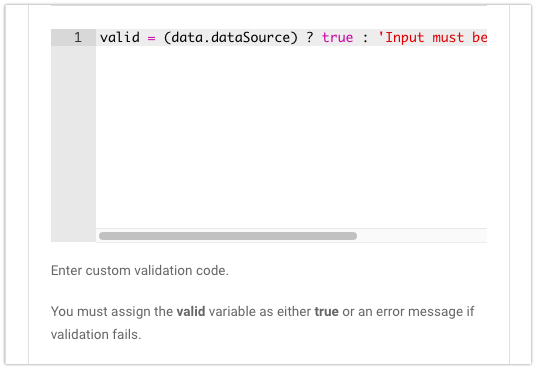Image resolution: width=536 pixels, height=369 pixels.
Task: Place cursor on the valid variable in code
Action: point(120,37)
